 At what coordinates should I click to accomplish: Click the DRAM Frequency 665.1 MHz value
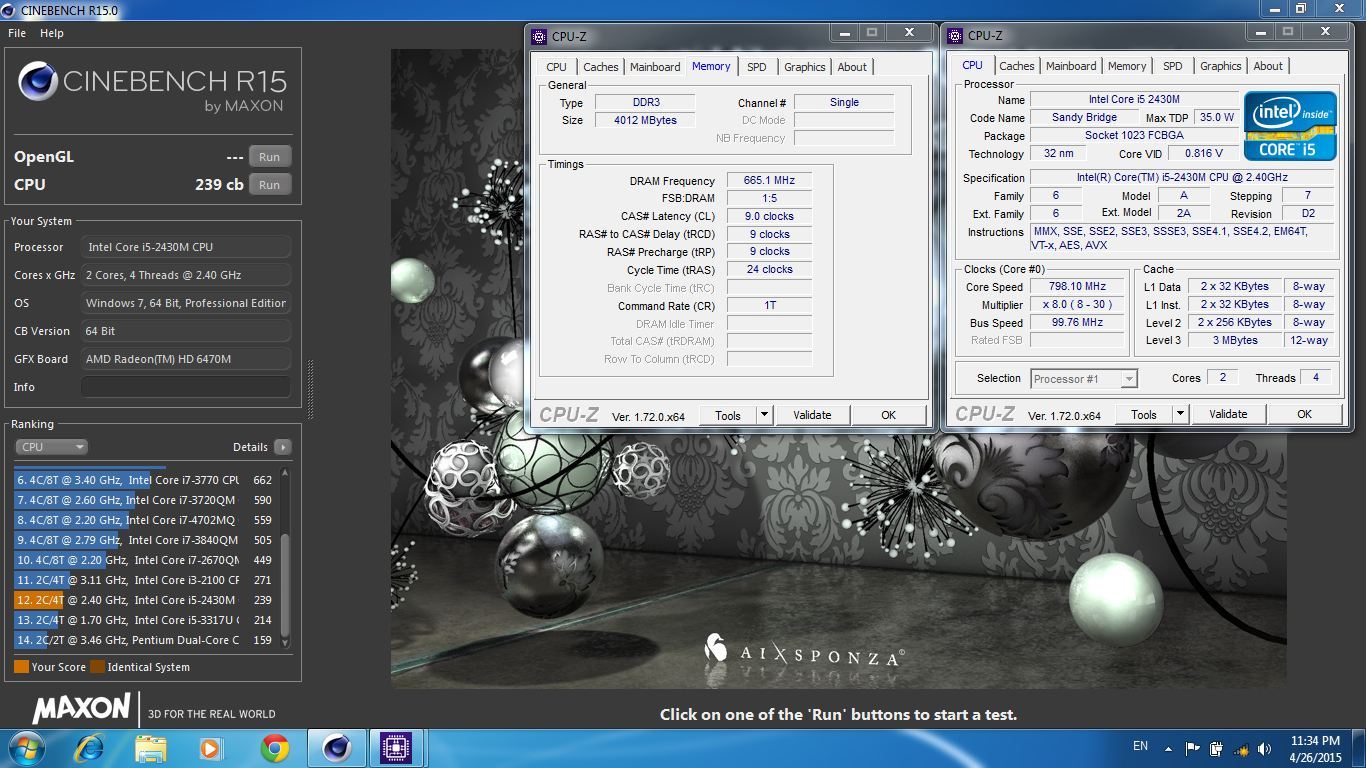click(768, 181)
